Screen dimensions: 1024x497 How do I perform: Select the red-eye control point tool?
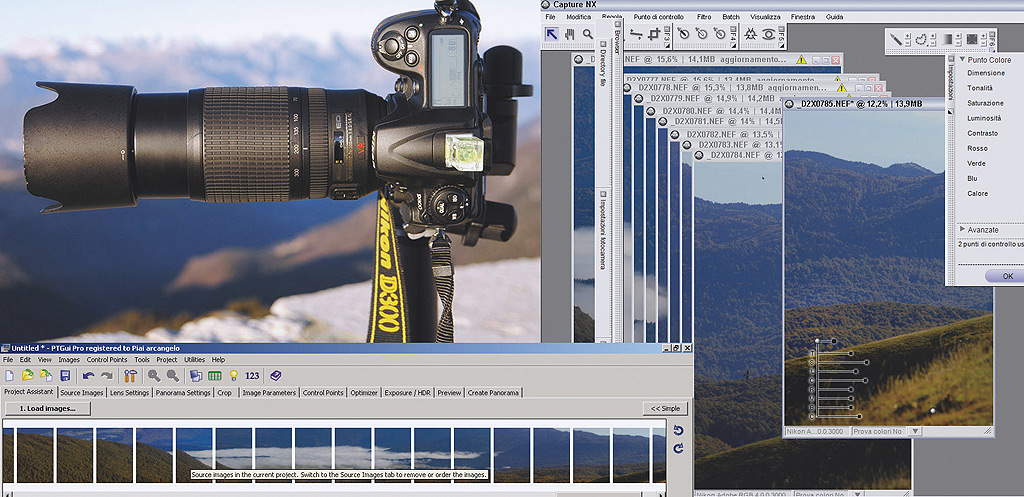click(x=769, y=35)
